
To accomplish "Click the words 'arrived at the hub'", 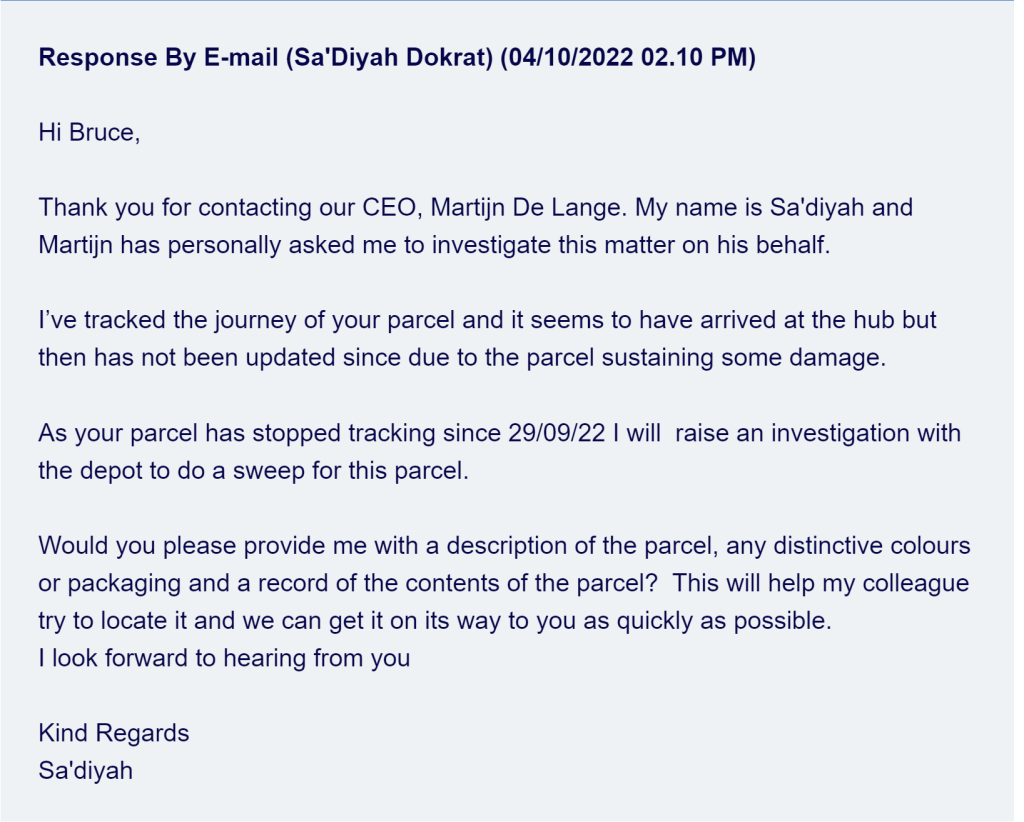I will point(767,321).
